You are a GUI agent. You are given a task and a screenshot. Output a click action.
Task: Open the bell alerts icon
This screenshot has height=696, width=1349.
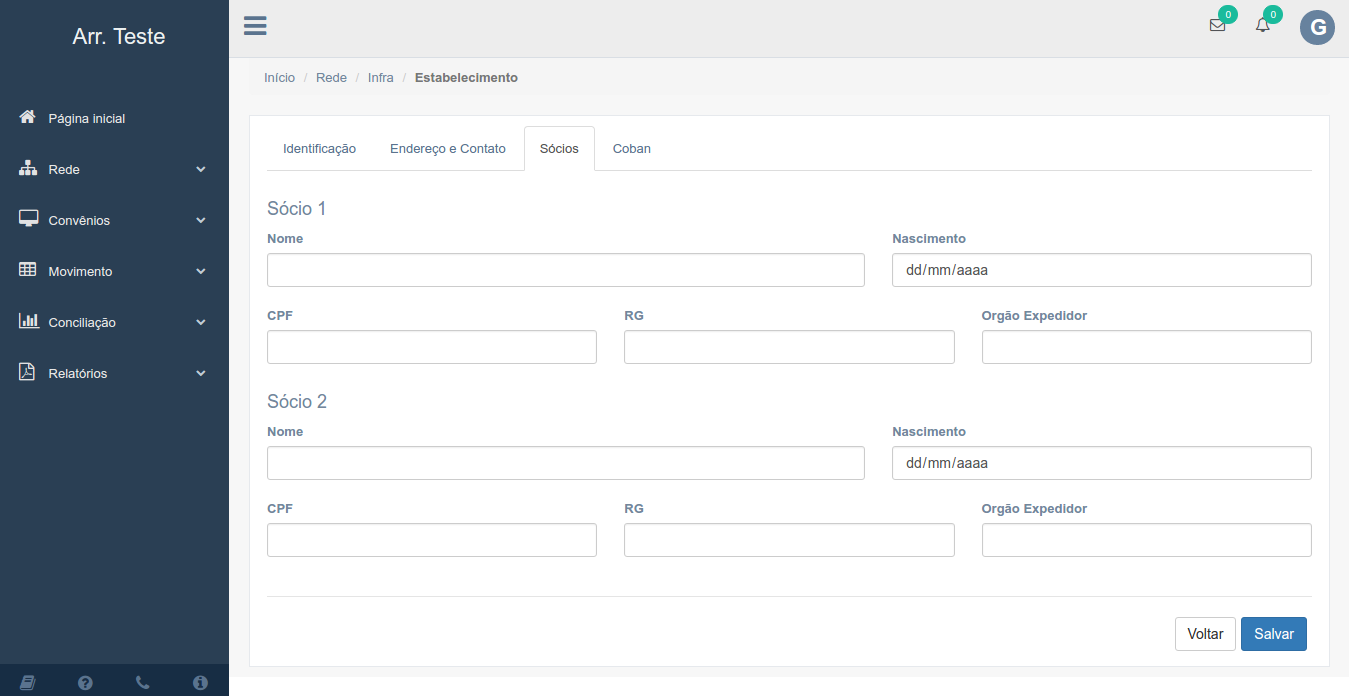(1263, 26)
